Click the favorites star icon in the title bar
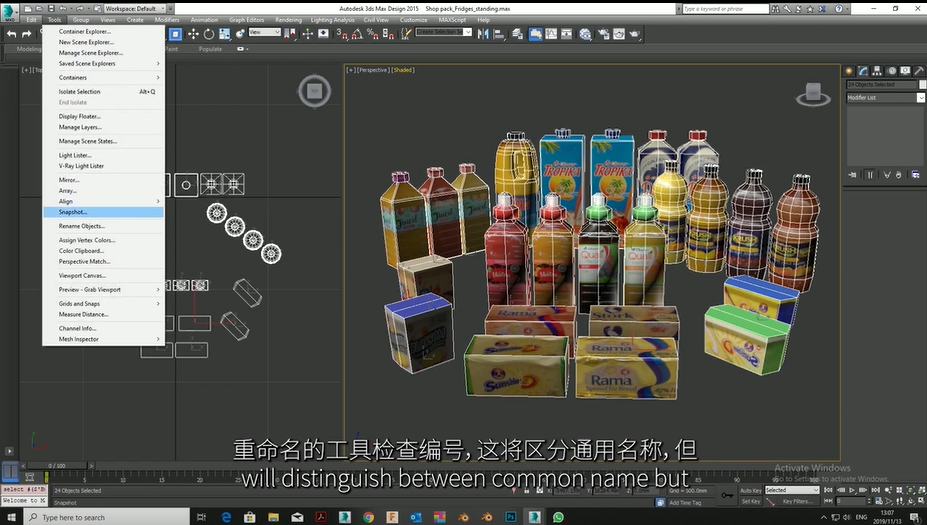This screenshot has height=525, width=927. [810, 9]
